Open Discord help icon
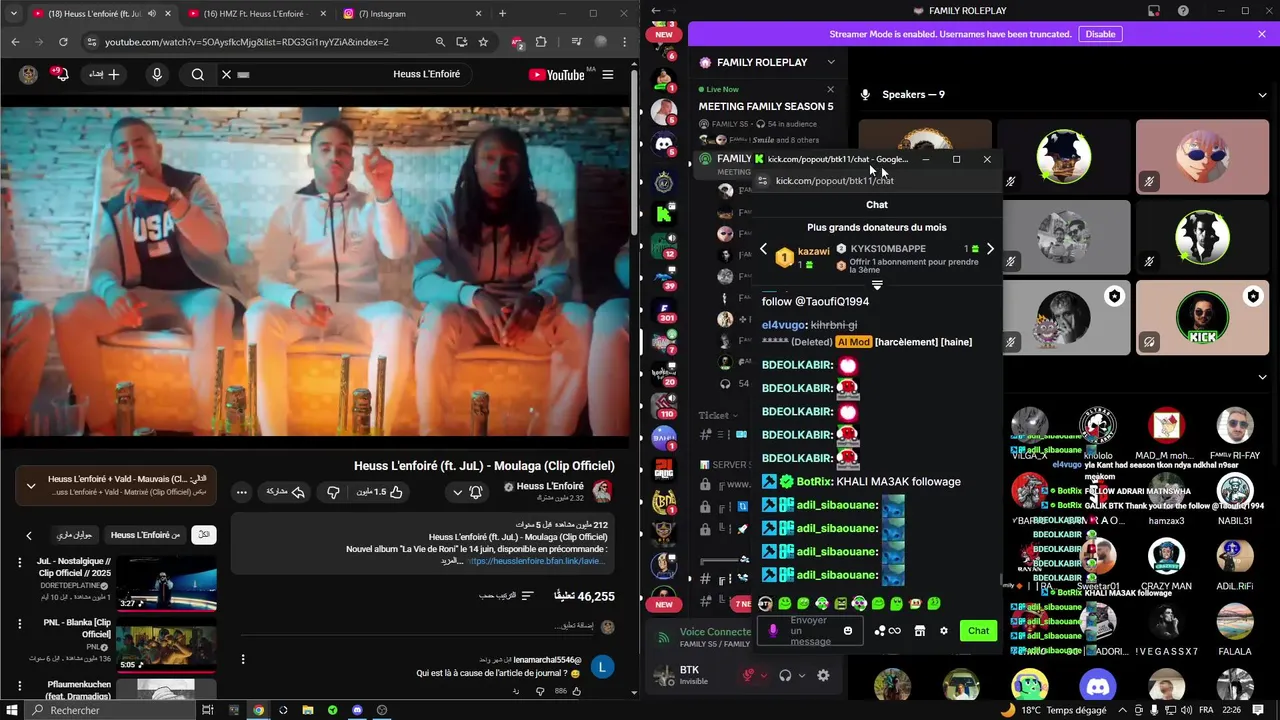The image size is (1280, 720). (x=1181, y=11)
